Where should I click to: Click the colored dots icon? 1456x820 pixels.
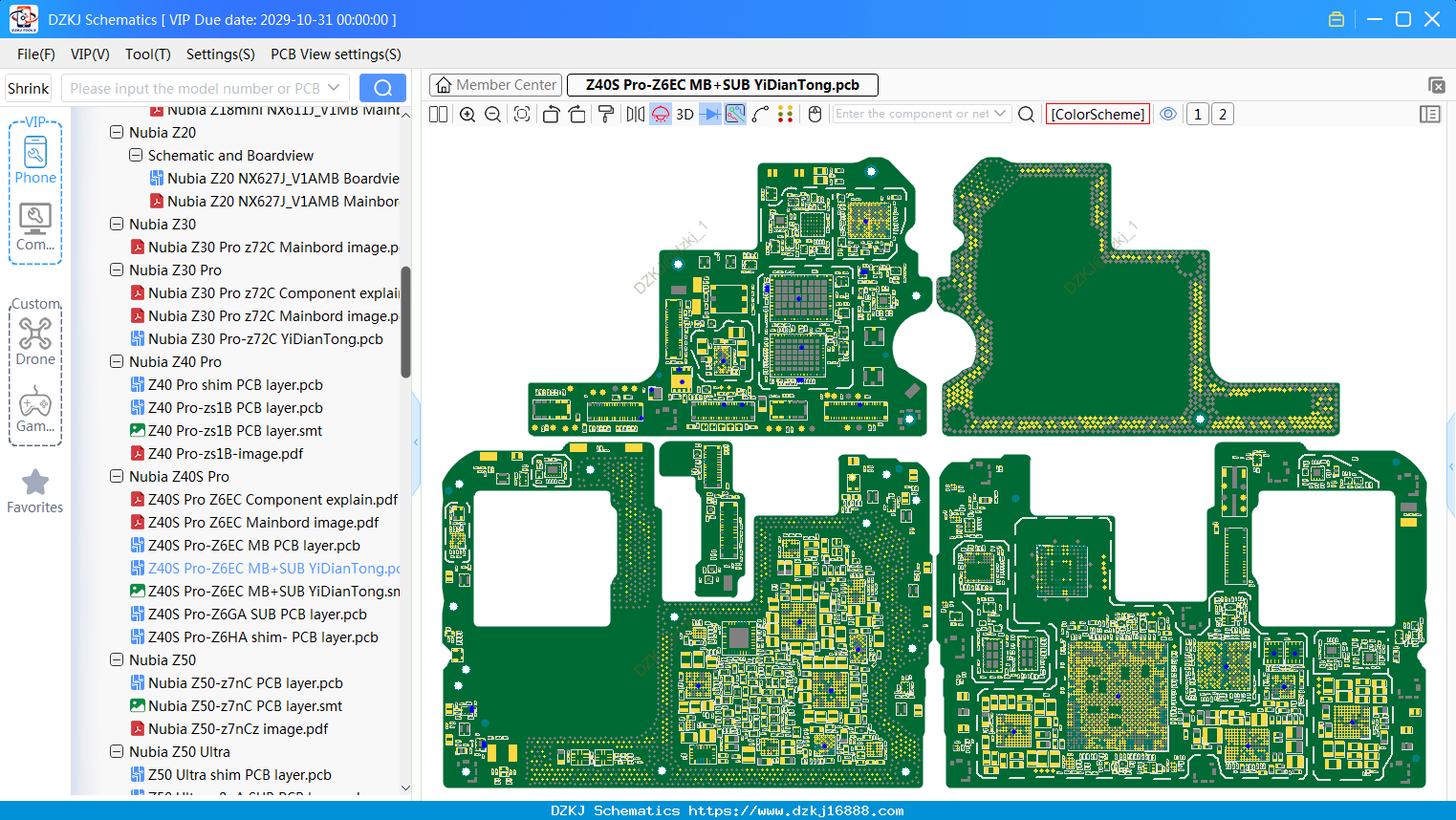786,114
